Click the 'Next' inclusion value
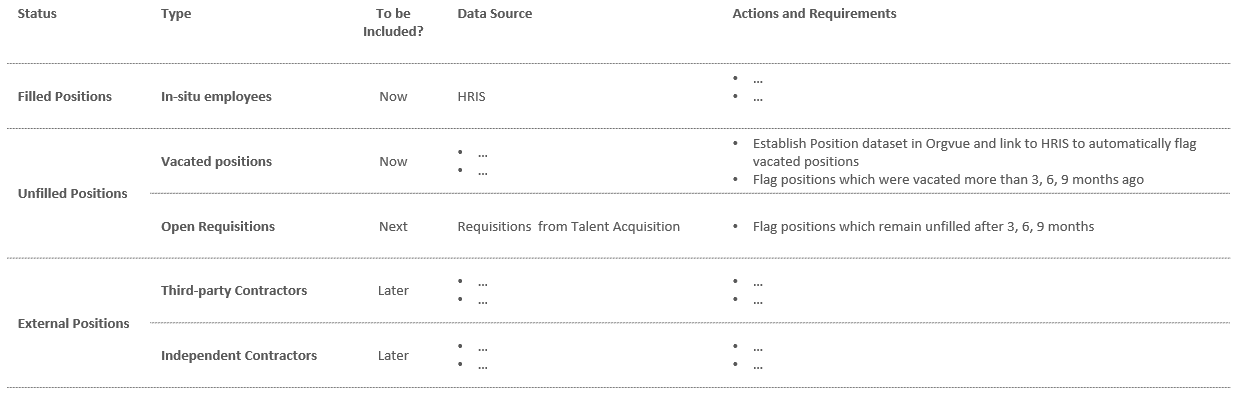This screenshot has width=1239, height=393. pyautogui.click(x=393, y=226)
